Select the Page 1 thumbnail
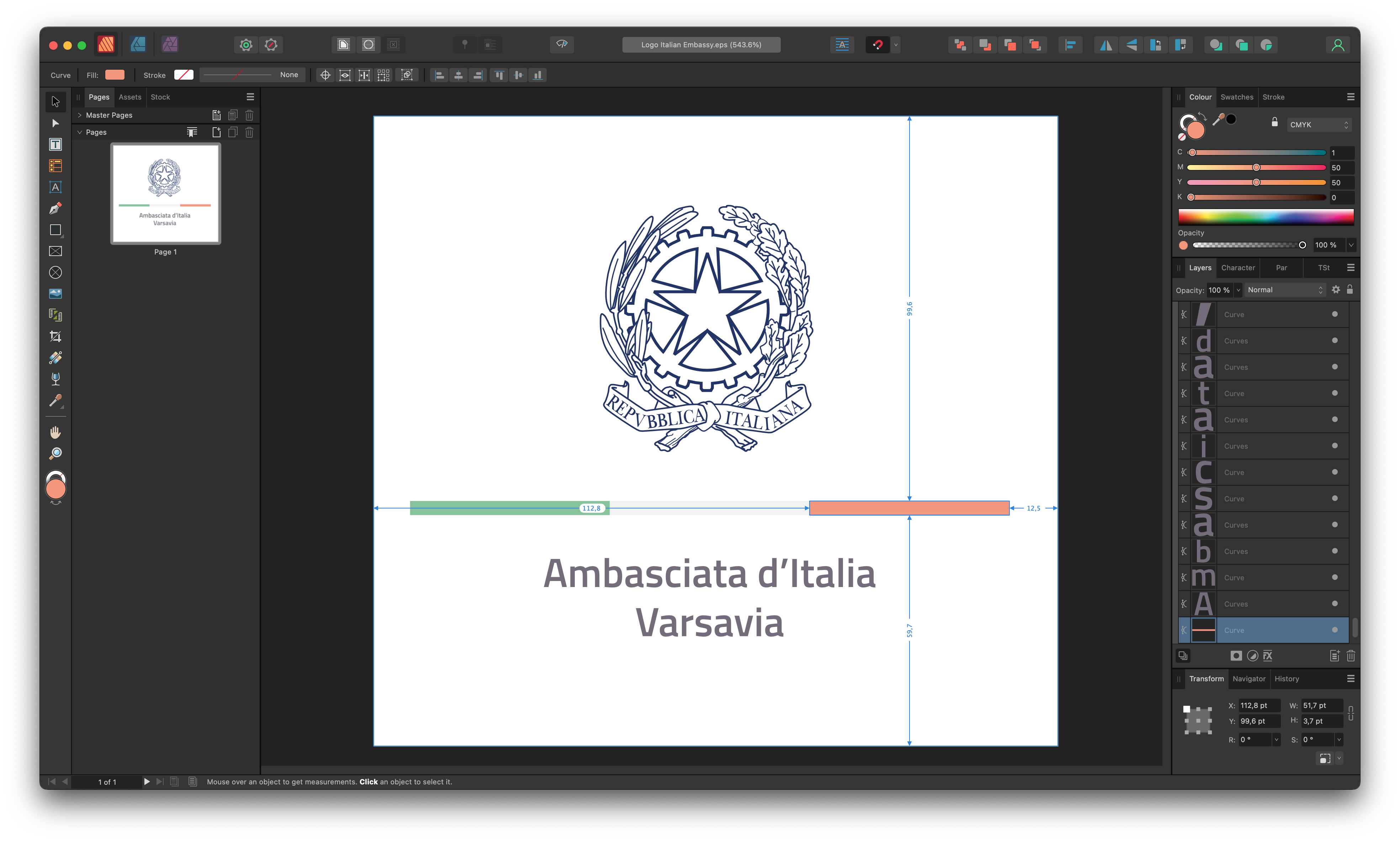 tap(165, 193)
